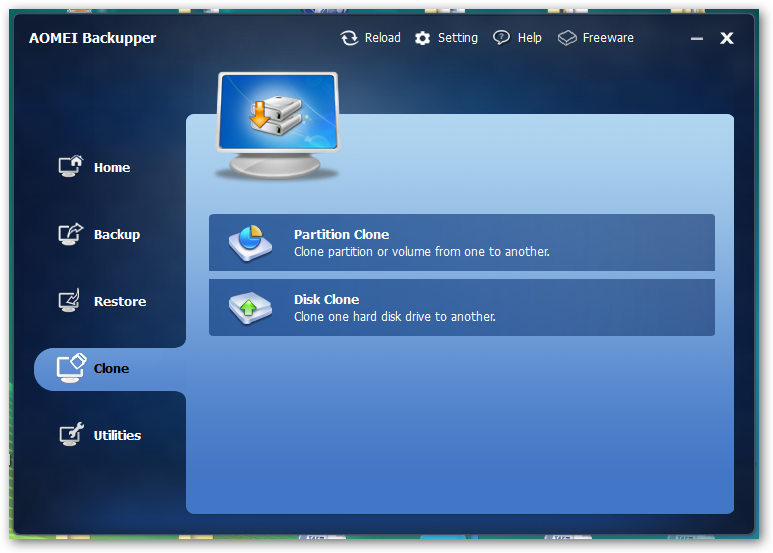
Task: Choose the Disk Clone title
Action: [x=326, y=300]
